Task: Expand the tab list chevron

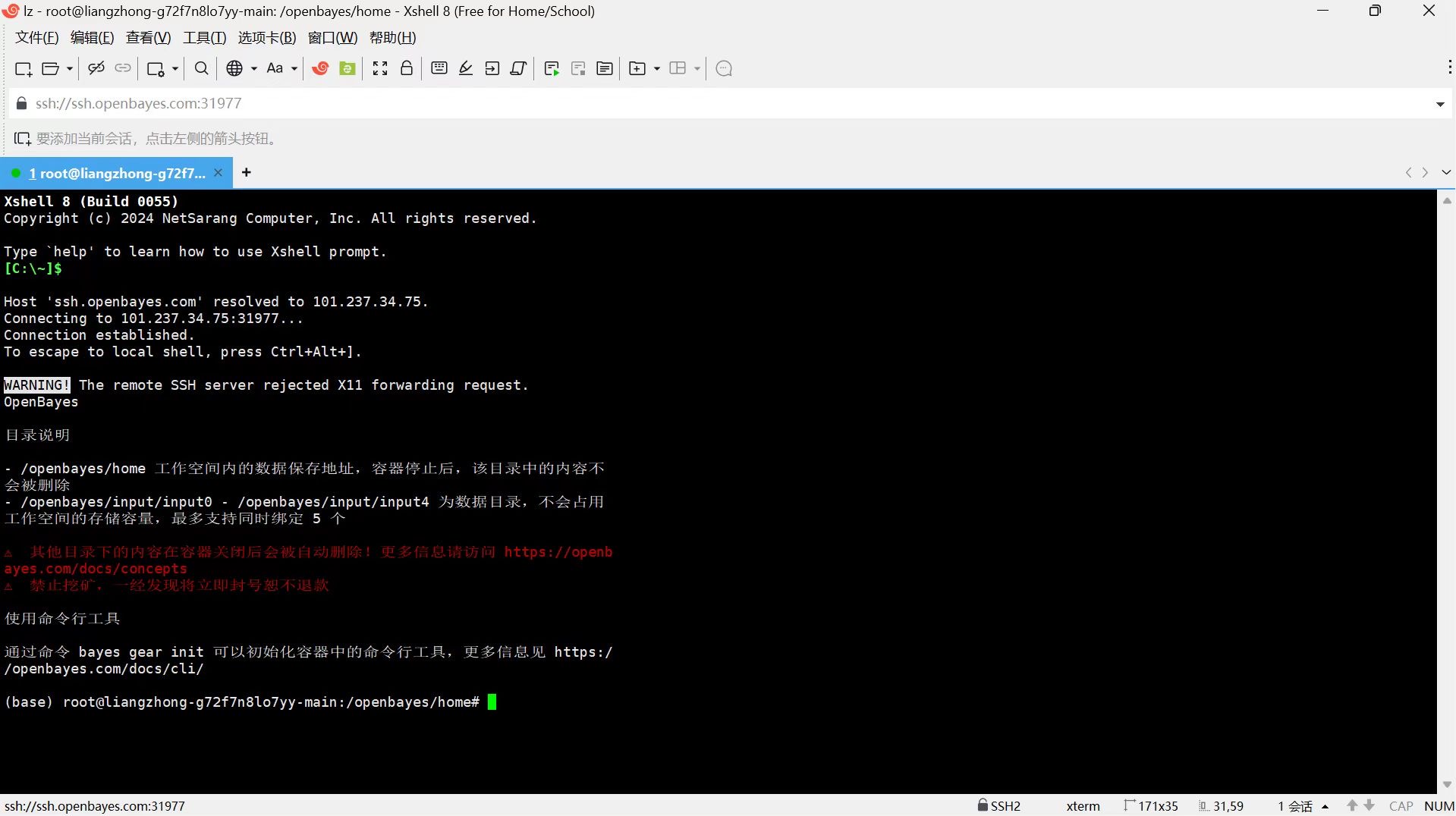Action: pos(1446,173)
